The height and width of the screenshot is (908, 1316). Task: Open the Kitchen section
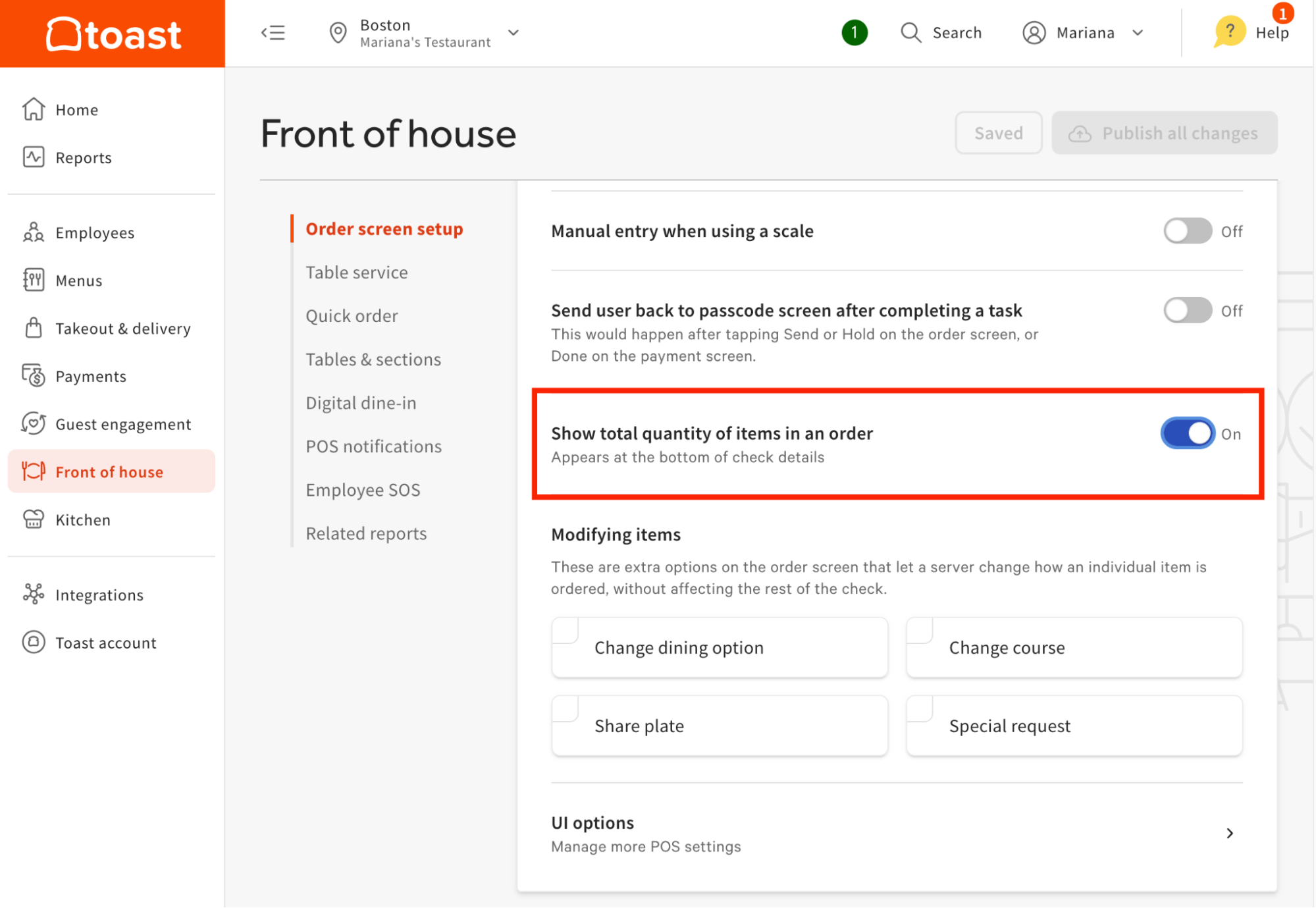coord(82,520)
